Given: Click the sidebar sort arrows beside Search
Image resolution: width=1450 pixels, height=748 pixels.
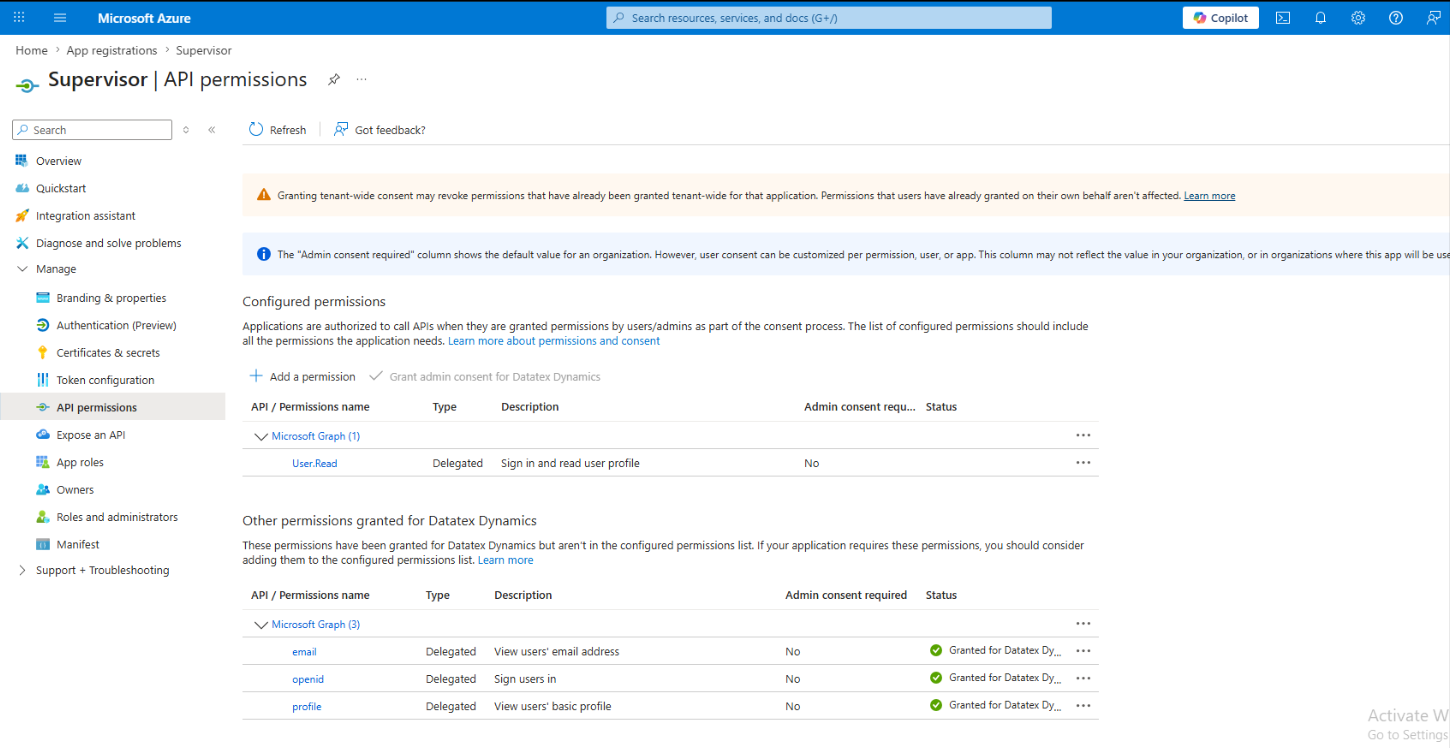Looking at the screenshot, I should click(x=186, y=130).
